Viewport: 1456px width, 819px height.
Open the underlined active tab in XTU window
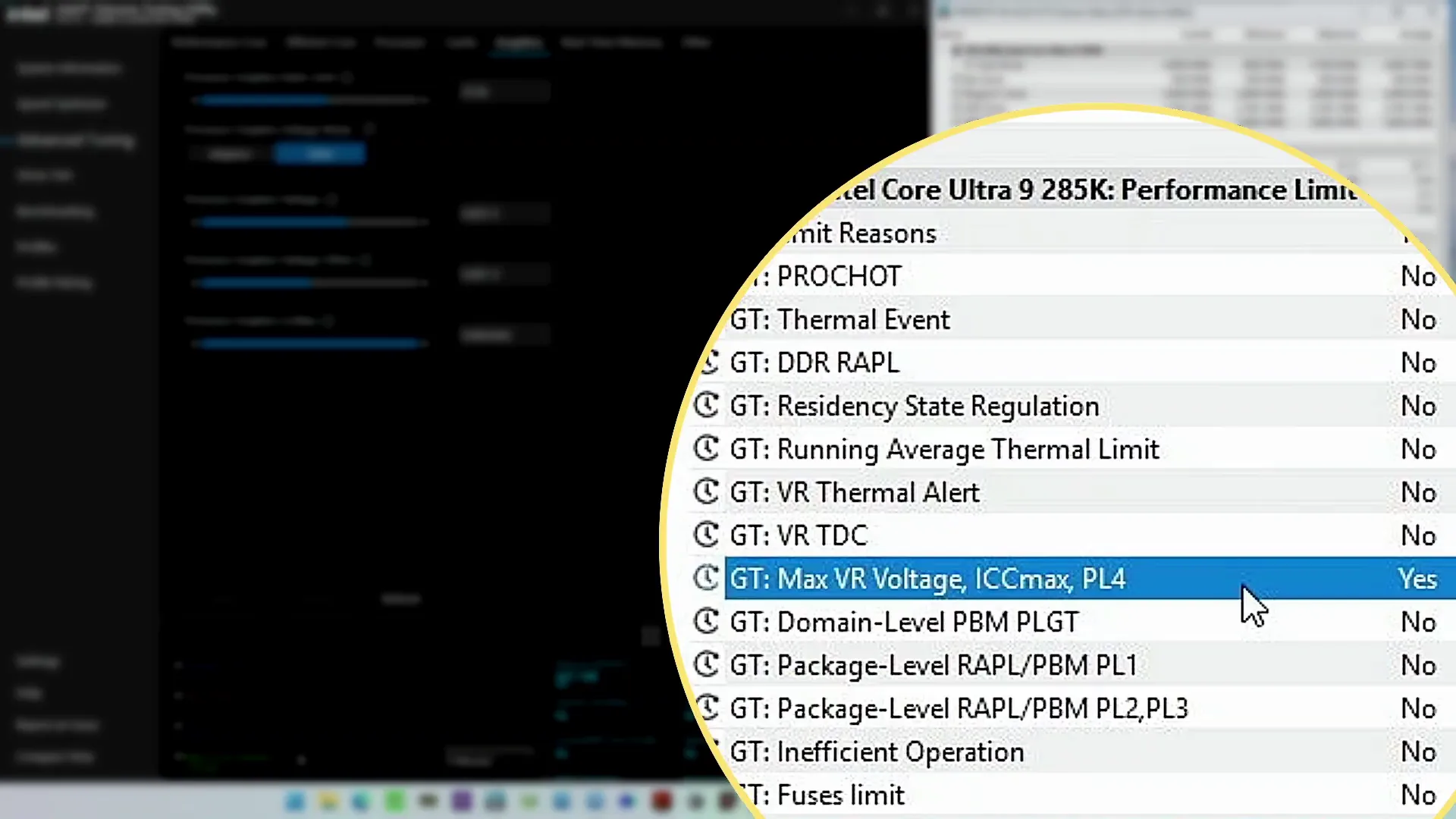pos(519,43)
